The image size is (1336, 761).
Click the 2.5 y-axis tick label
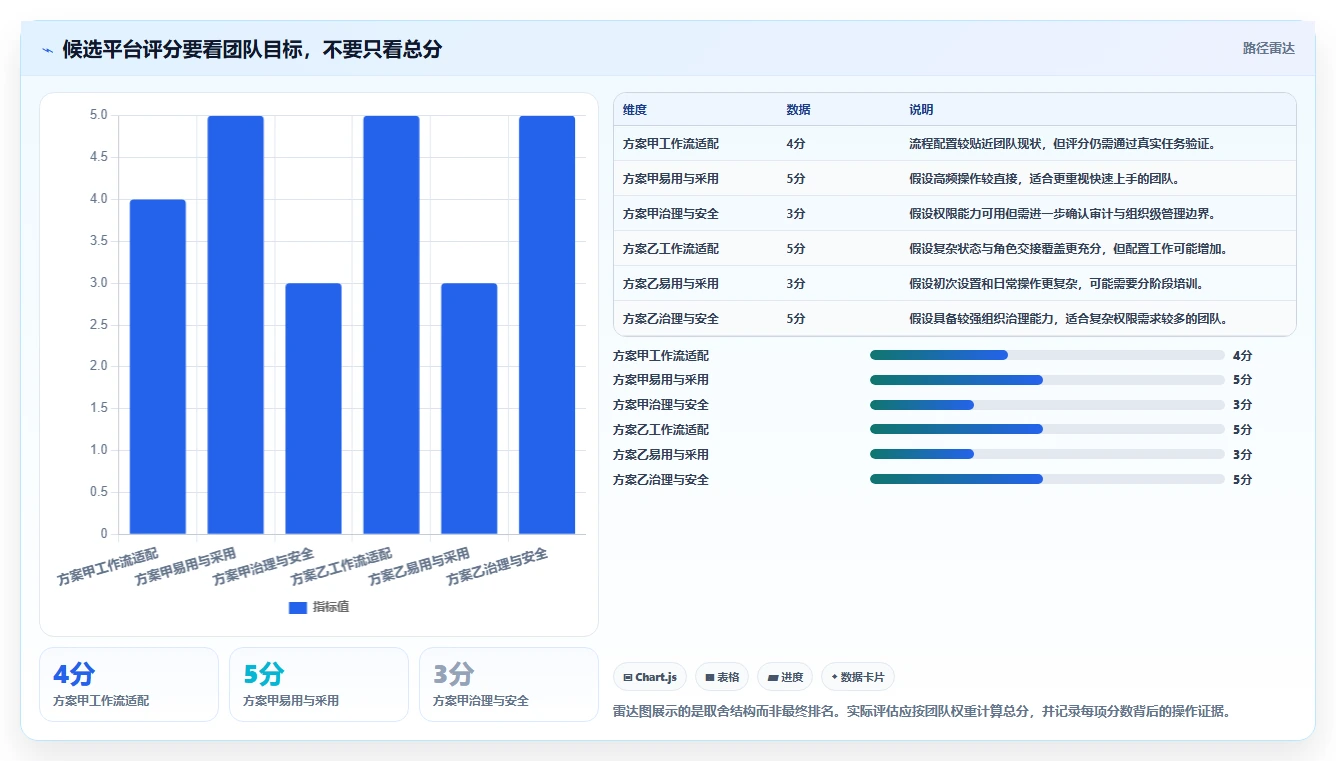pyautogui.click(x=98, y=324)
